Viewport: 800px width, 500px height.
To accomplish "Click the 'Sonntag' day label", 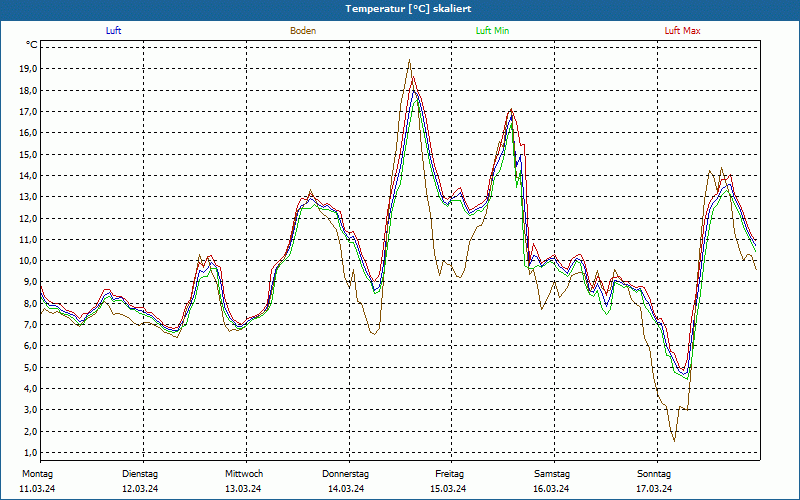I will point(654,474).
